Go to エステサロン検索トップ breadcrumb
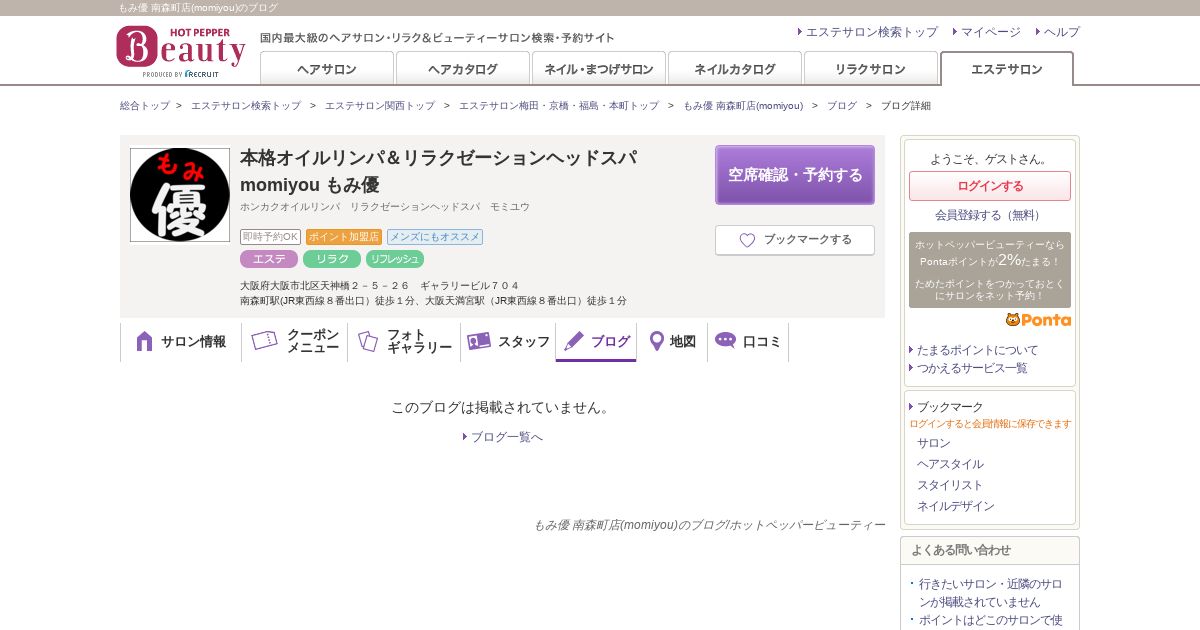The width and height of the screenshot is (1200, 630). tap(246, 106)
